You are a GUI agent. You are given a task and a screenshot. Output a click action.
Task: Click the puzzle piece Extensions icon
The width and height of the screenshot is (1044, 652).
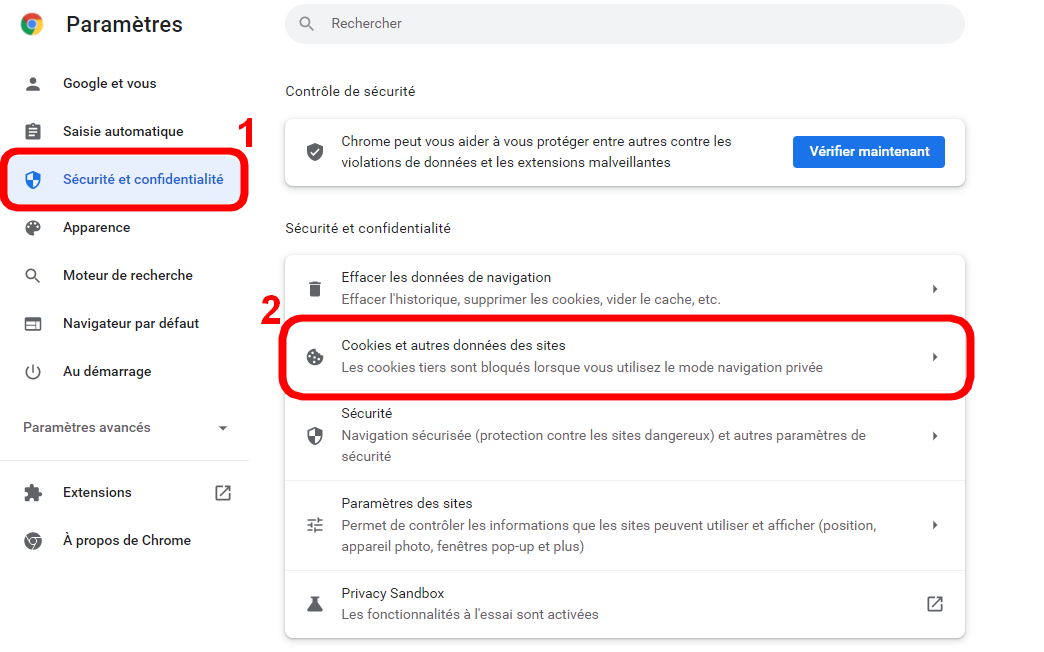[33, 493]
